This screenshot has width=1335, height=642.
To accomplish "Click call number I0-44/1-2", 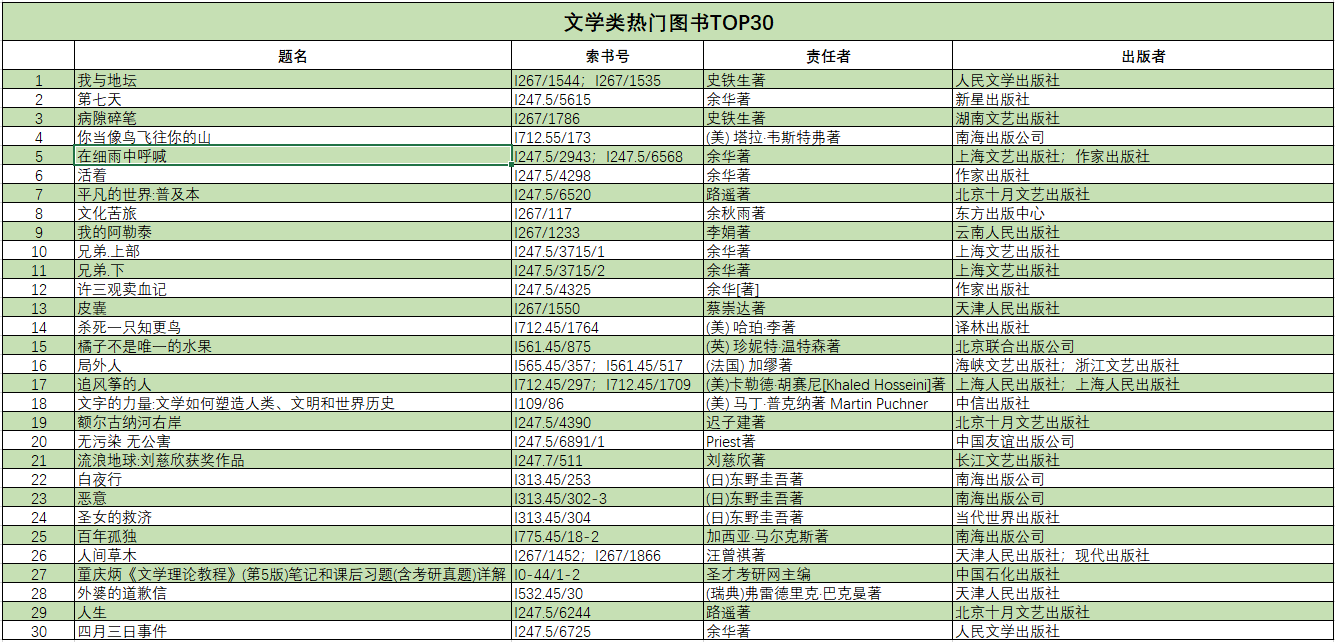I will pos(607,575).
